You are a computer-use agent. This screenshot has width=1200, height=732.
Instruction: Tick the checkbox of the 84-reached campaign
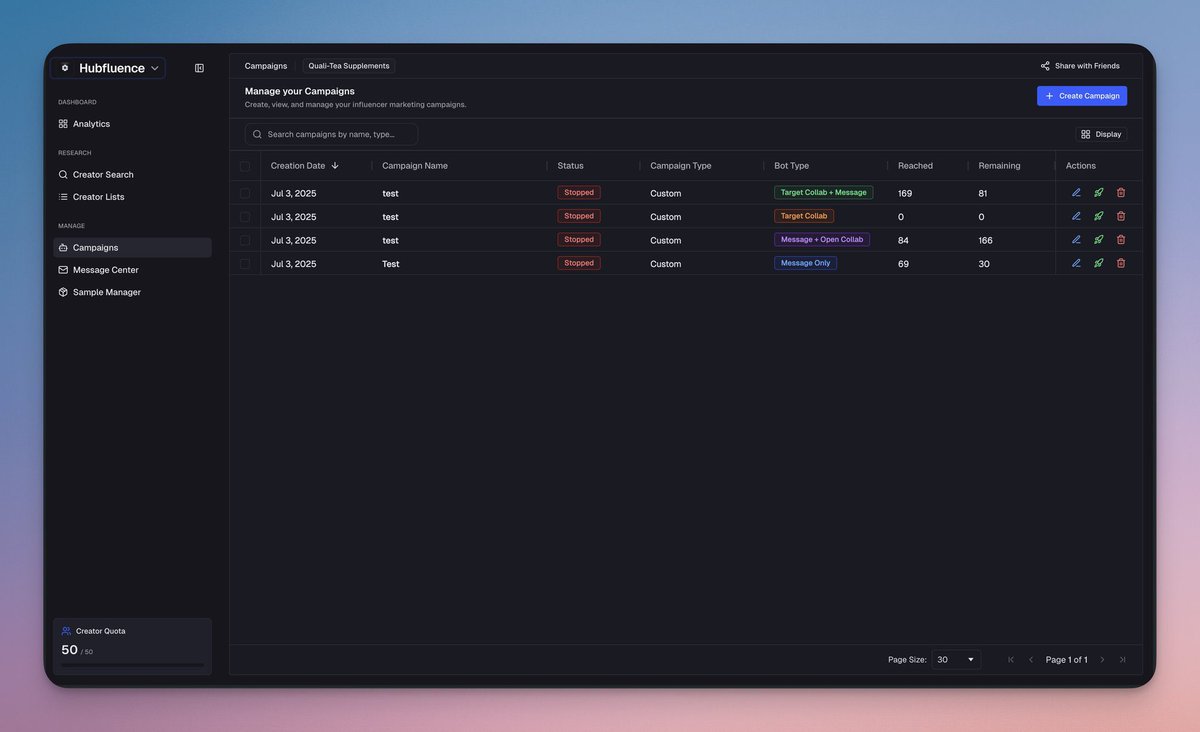click(x=245, y=240)
